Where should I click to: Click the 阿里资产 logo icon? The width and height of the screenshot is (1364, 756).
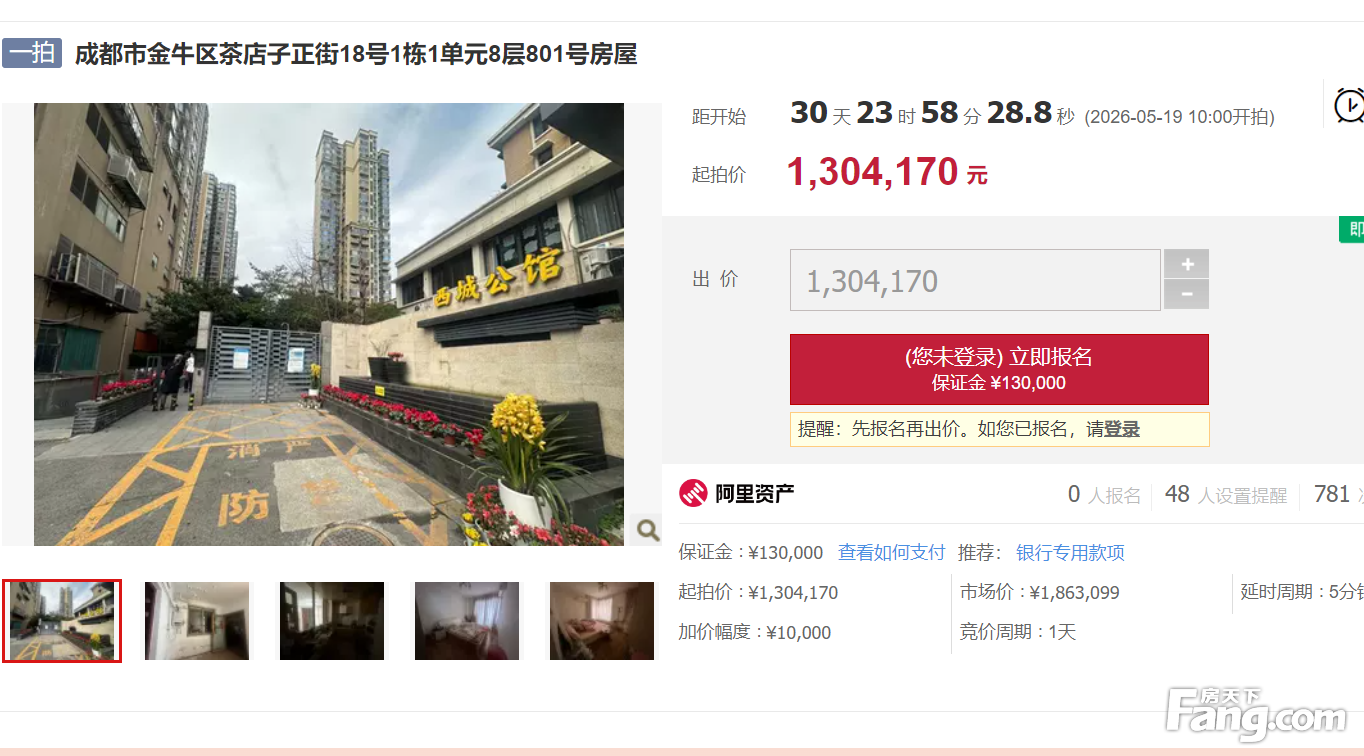tap(693, 493)
